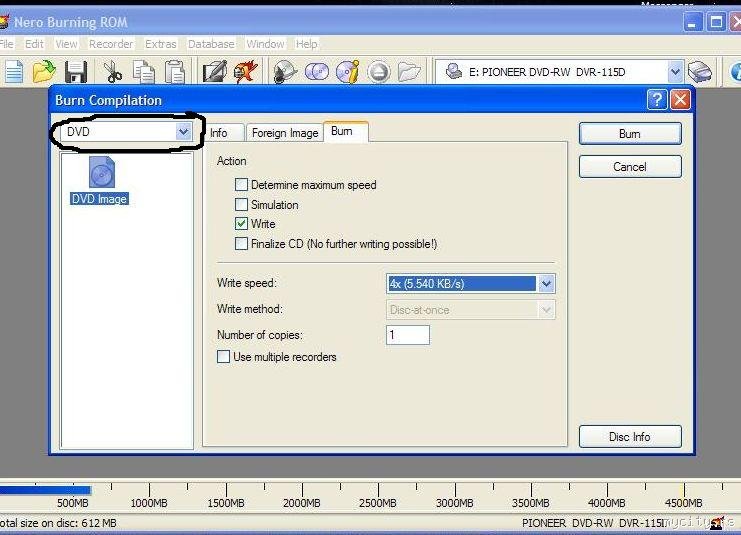The width and height of the screenshot is (741, 535).
Task: Open the notepad-and-pen toolbar icon
Action: click(215, 72)
